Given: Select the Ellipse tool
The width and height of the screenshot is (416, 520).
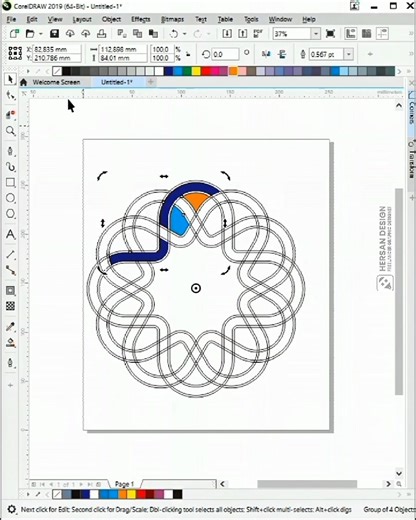Looking at the screenshot, I should point(10,198).
